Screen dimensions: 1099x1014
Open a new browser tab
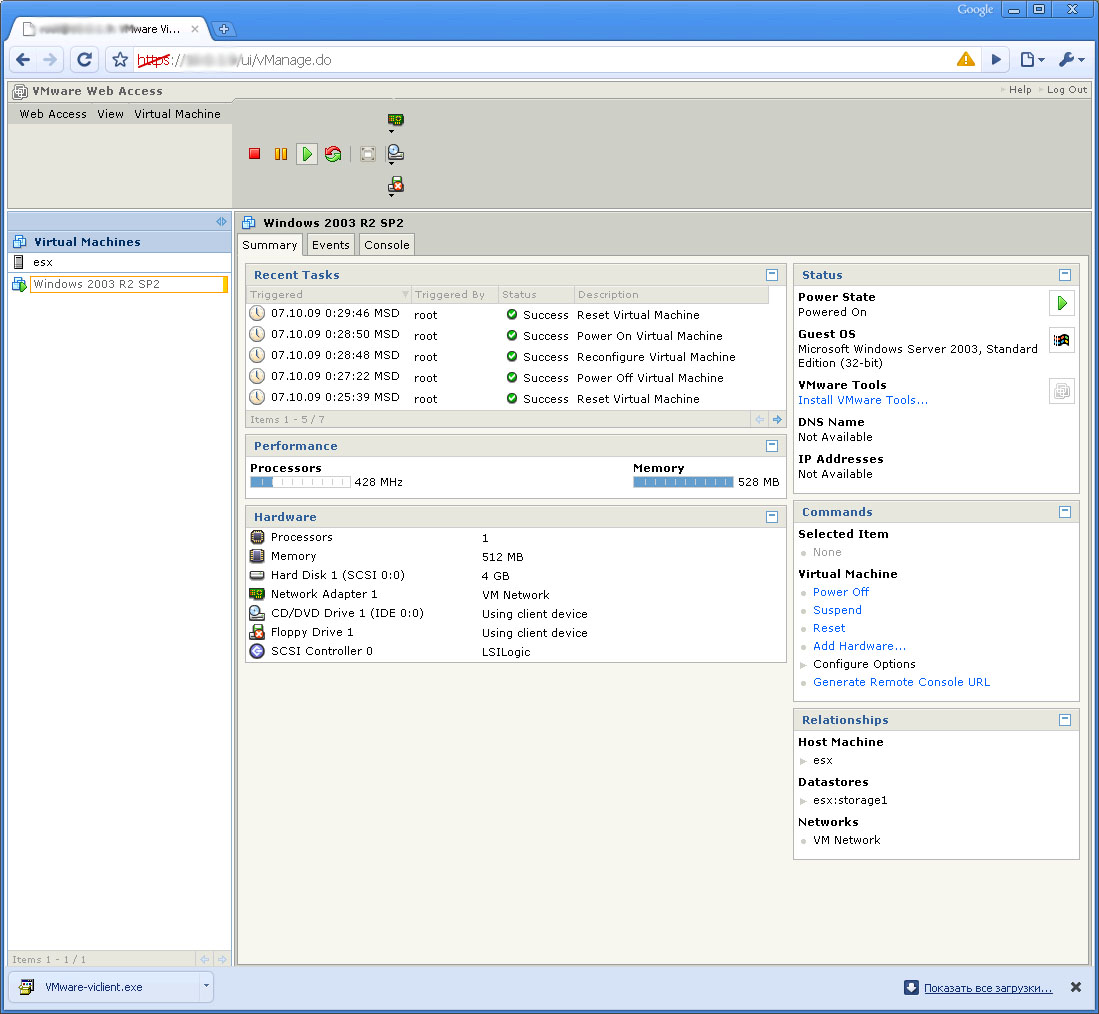224,29
